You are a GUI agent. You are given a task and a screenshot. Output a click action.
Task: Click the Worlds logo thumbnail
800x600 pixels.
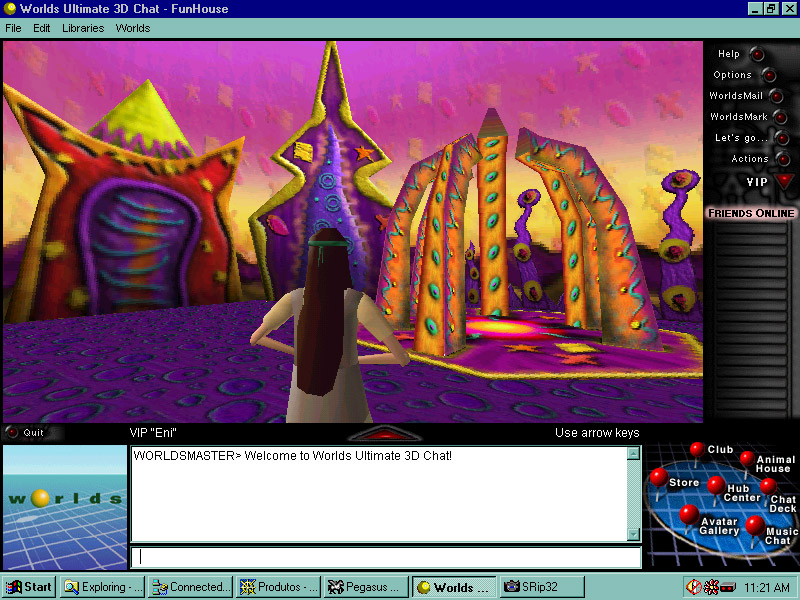tap(65, 507)
